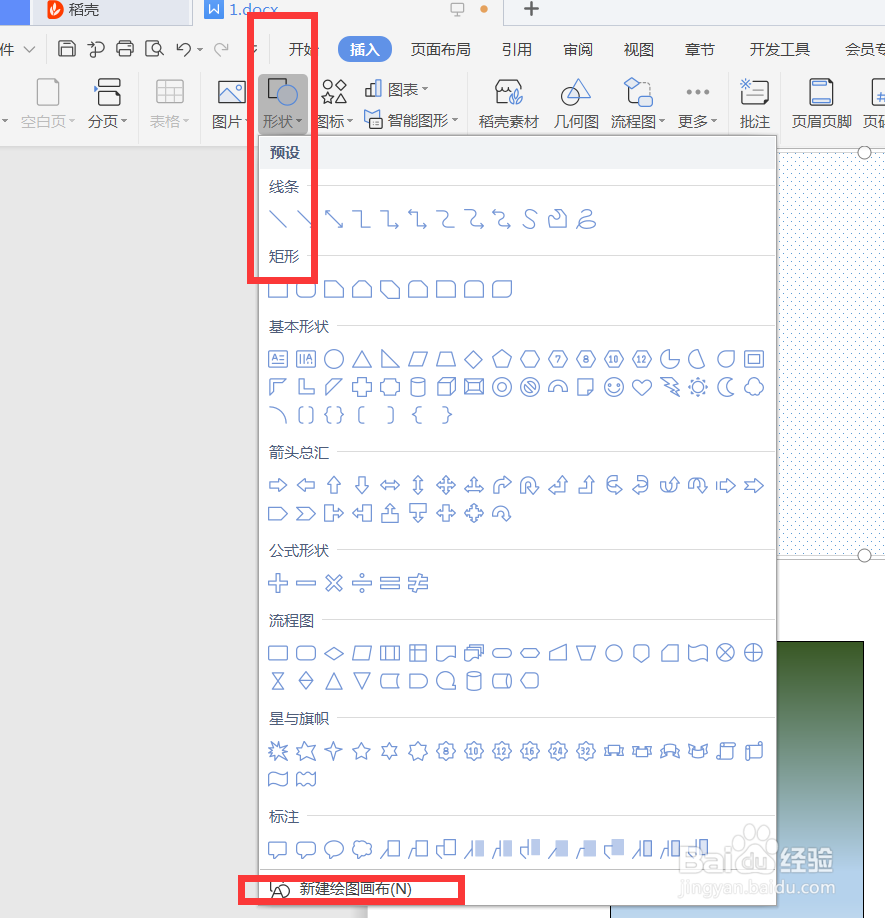885x918 pixels.
Task: Select the right arrow shape
Action: tap(277, 485)
